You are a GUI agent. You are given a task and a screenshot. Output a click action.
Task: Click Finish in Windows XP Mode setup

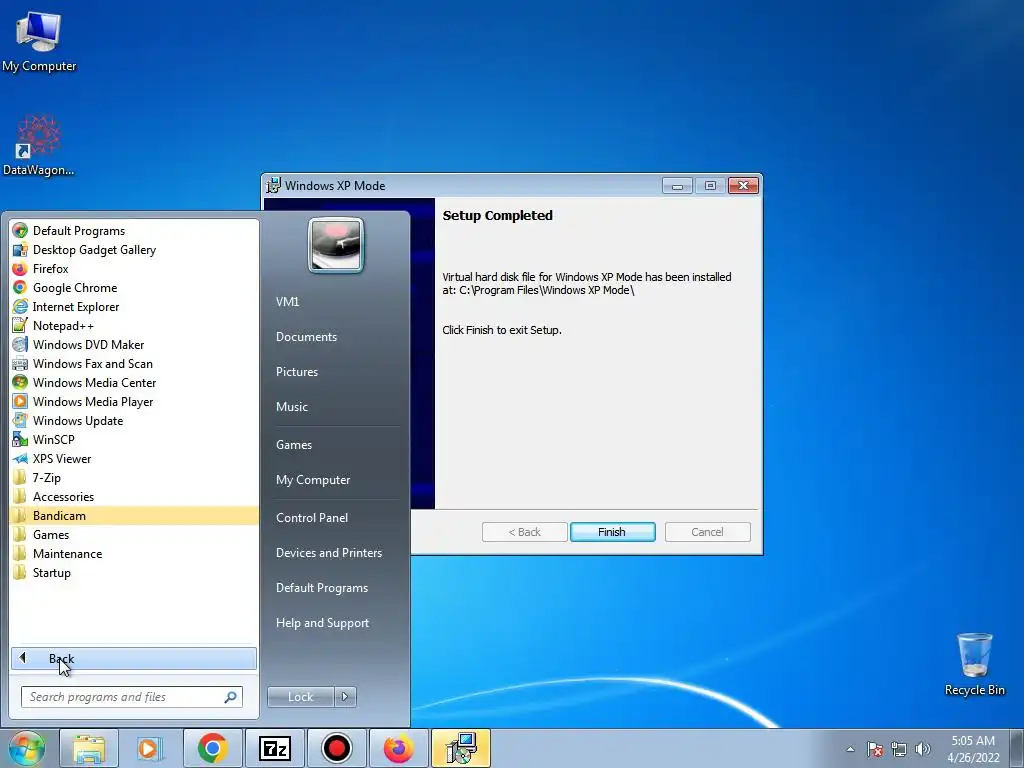(612, 532)
